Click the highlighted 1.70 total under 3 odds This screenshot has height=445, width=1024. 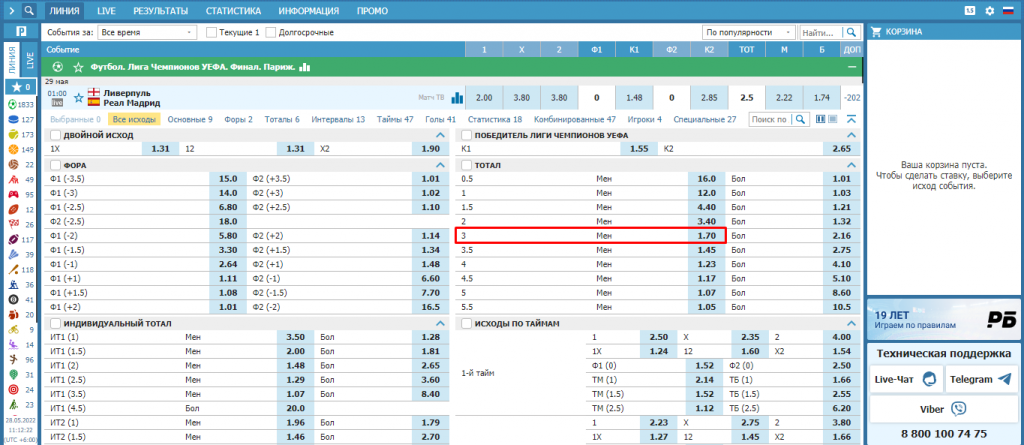705,236
